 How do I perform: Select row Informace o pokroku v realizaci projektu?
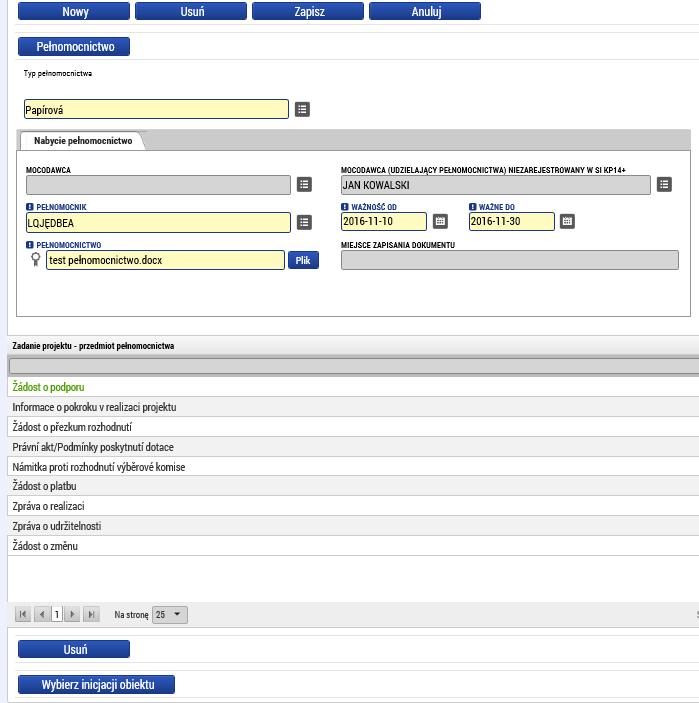[353, 407]
